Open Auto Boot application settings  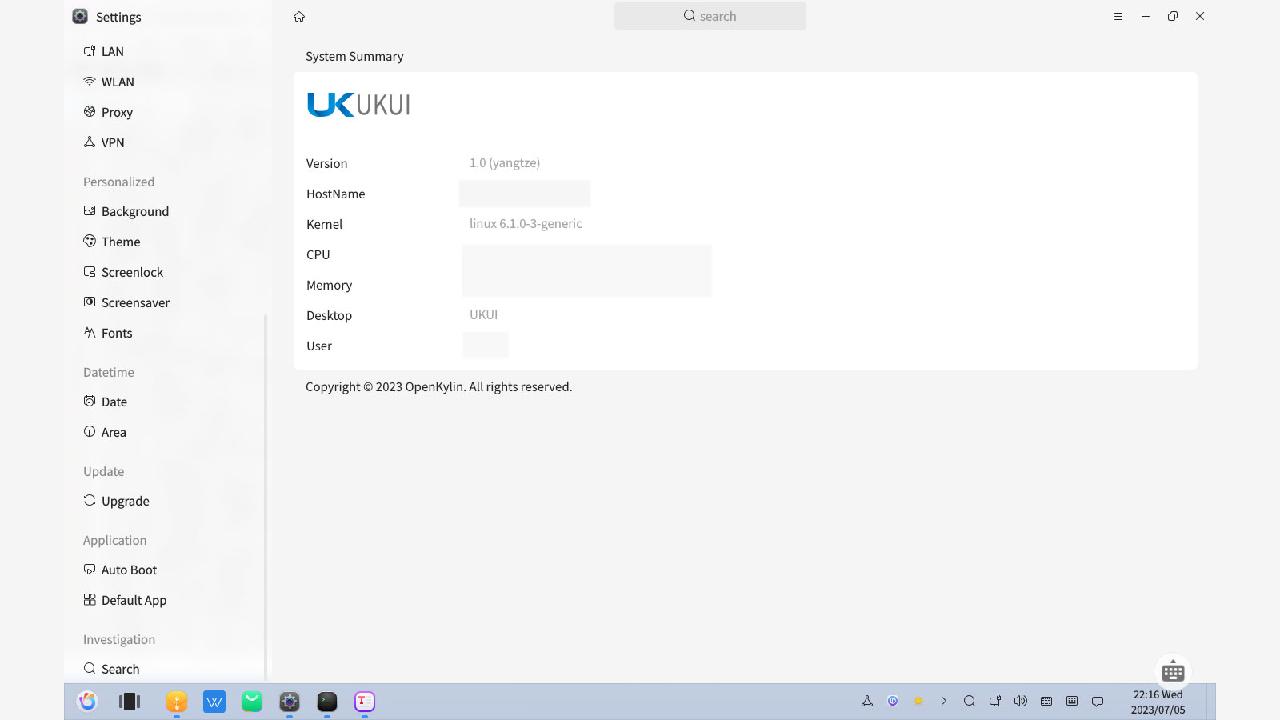[x=128, y=570]
